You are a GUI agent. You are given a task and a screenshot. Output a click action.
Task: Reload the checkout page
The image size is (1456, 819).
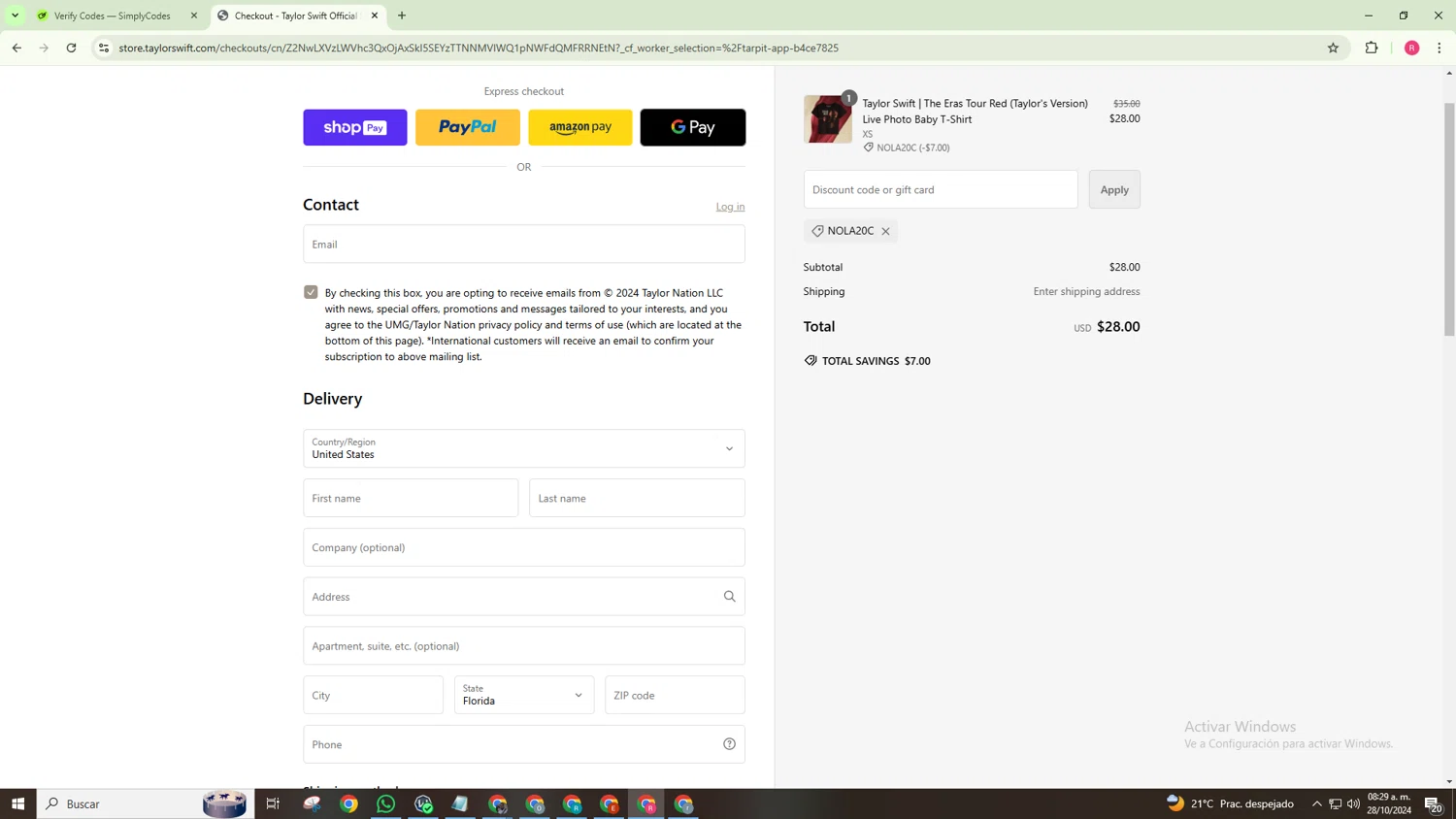point(71,48)
